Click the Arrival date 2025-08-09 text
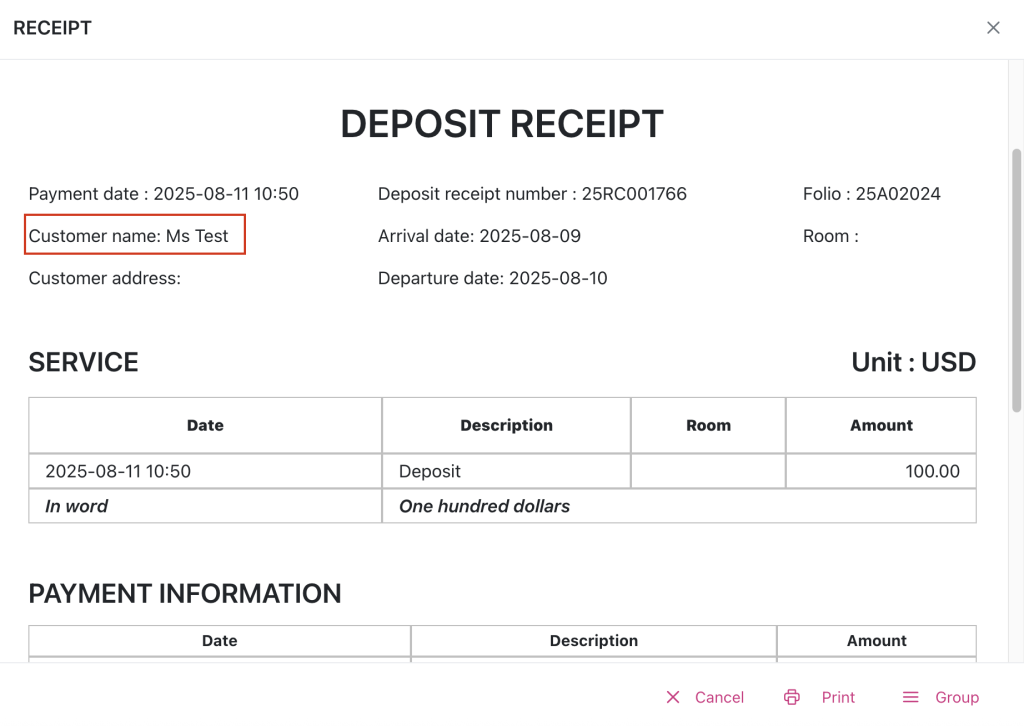 (x=479, y=236)
